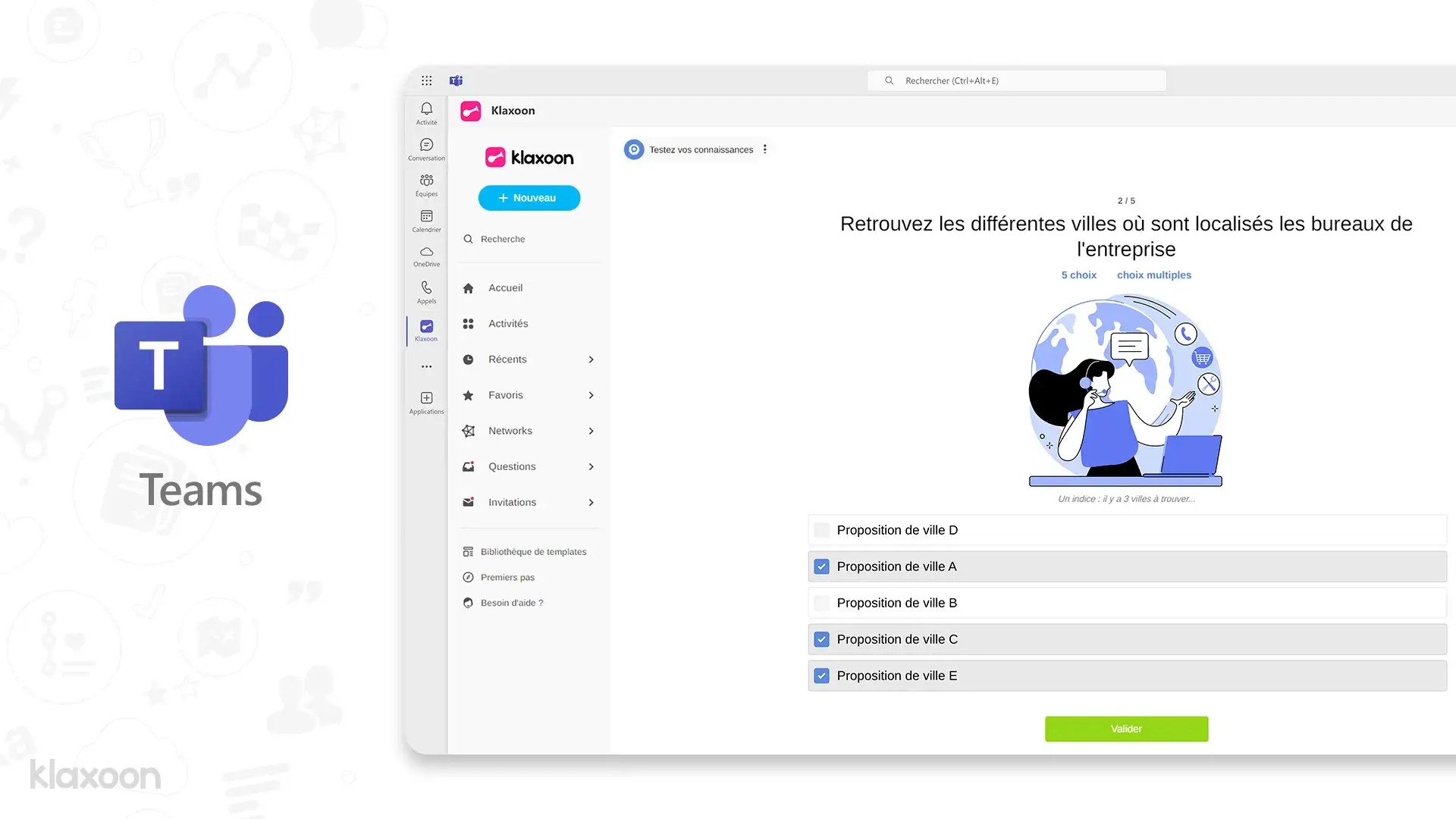Open the Calendrier calendar icon
Image resolution: width=1456 pixels, height=819 pixels.
tap(425, 220)
